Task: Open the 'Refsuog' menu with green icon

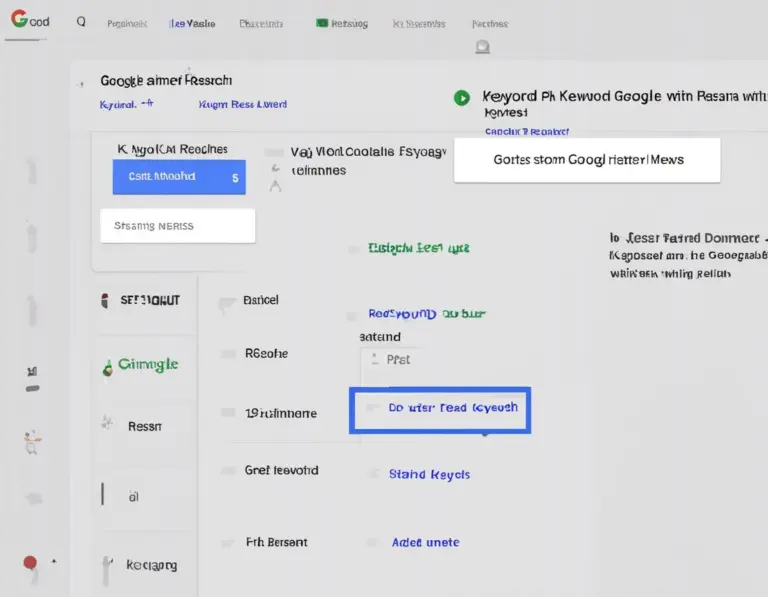Action: coord(342,24)
